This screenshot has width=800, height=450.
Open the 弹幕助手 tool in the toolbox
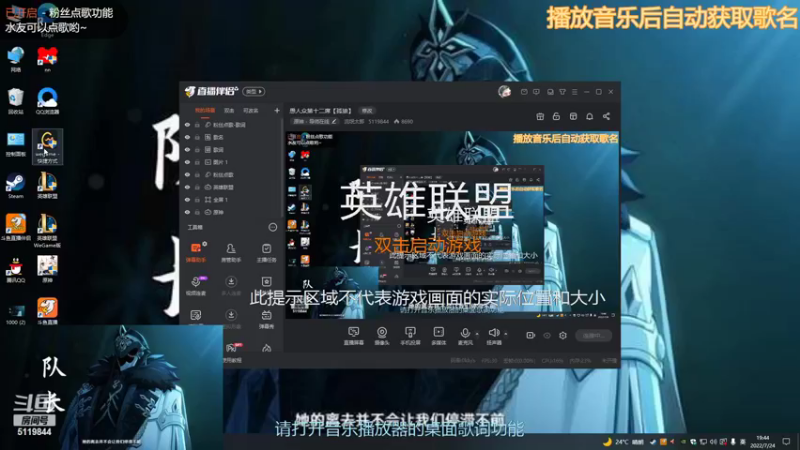tap(196, 253)
